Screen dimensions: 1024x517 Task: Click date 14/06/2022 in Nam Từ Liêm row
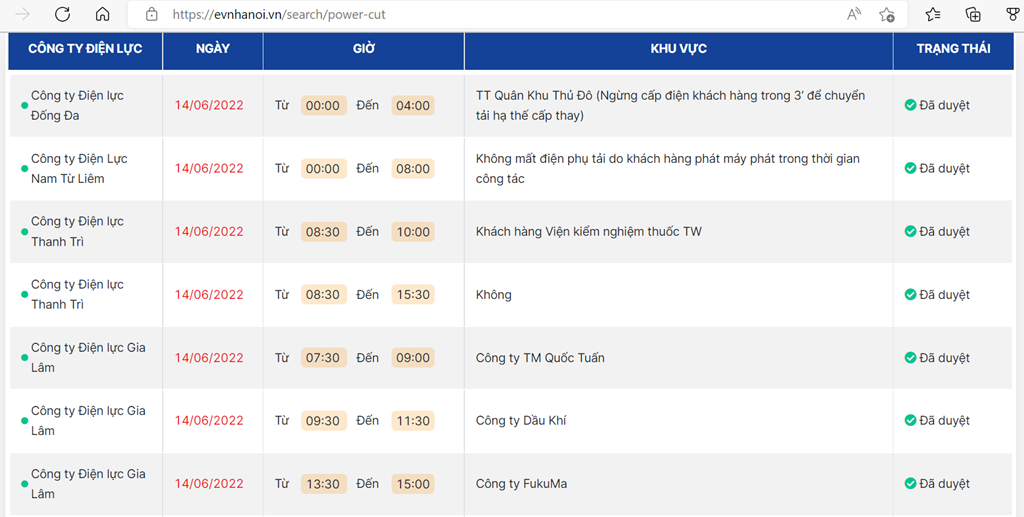(x=209, y=168)
